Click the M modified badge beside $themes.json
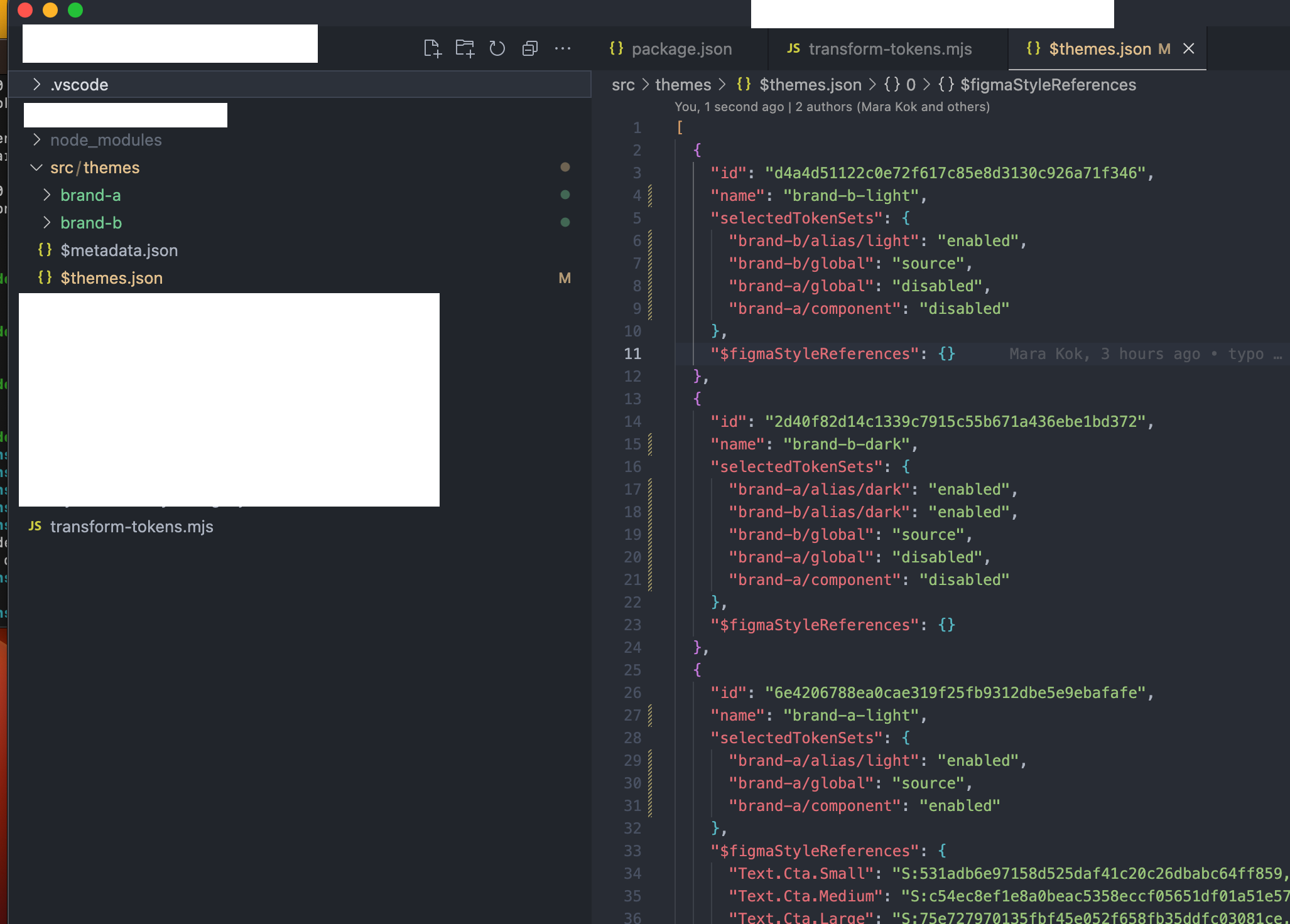The height and width of the screenshot is (924, 1290). [565, 277]
